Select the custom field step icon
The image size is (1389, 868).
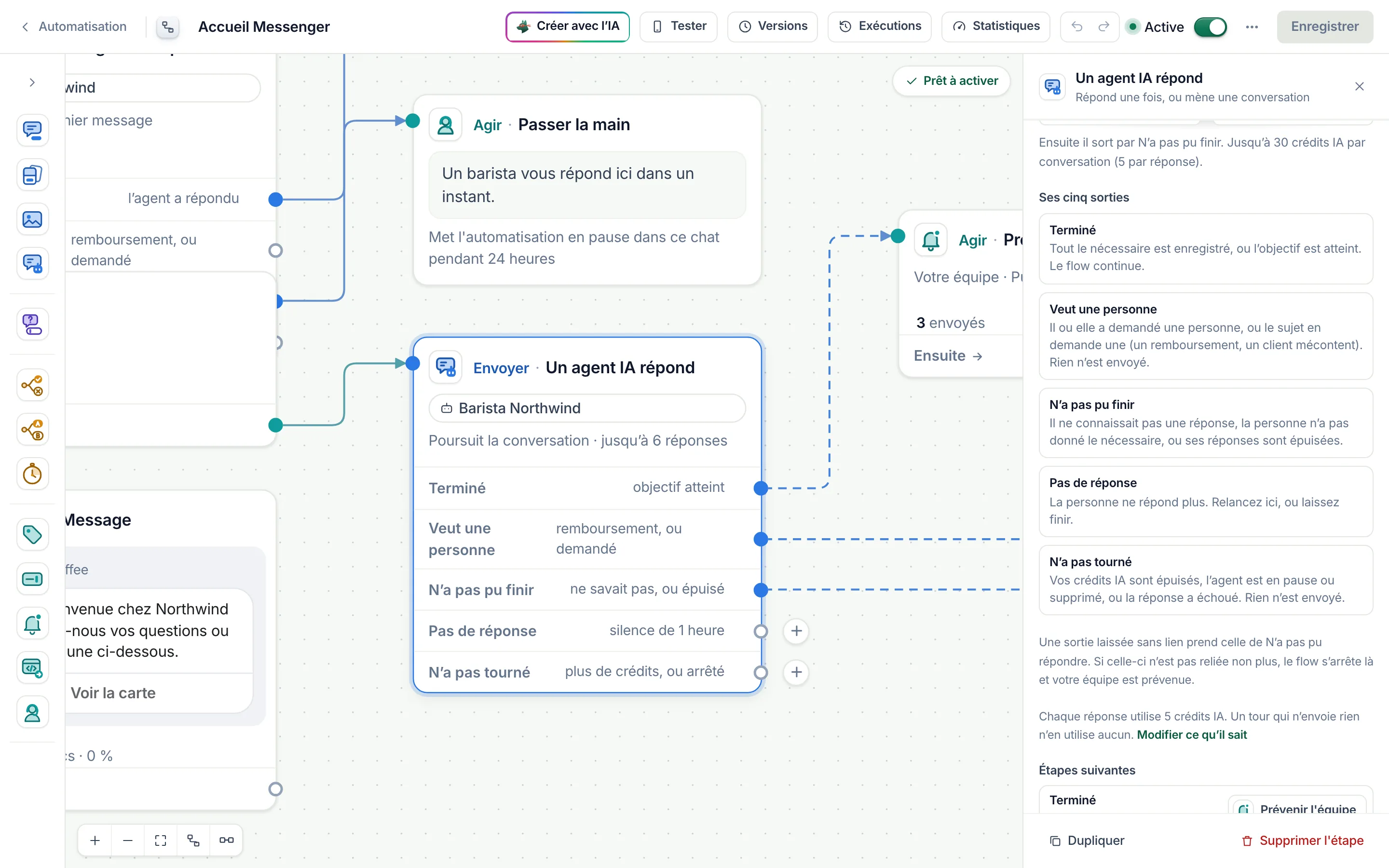click(32, 579)
